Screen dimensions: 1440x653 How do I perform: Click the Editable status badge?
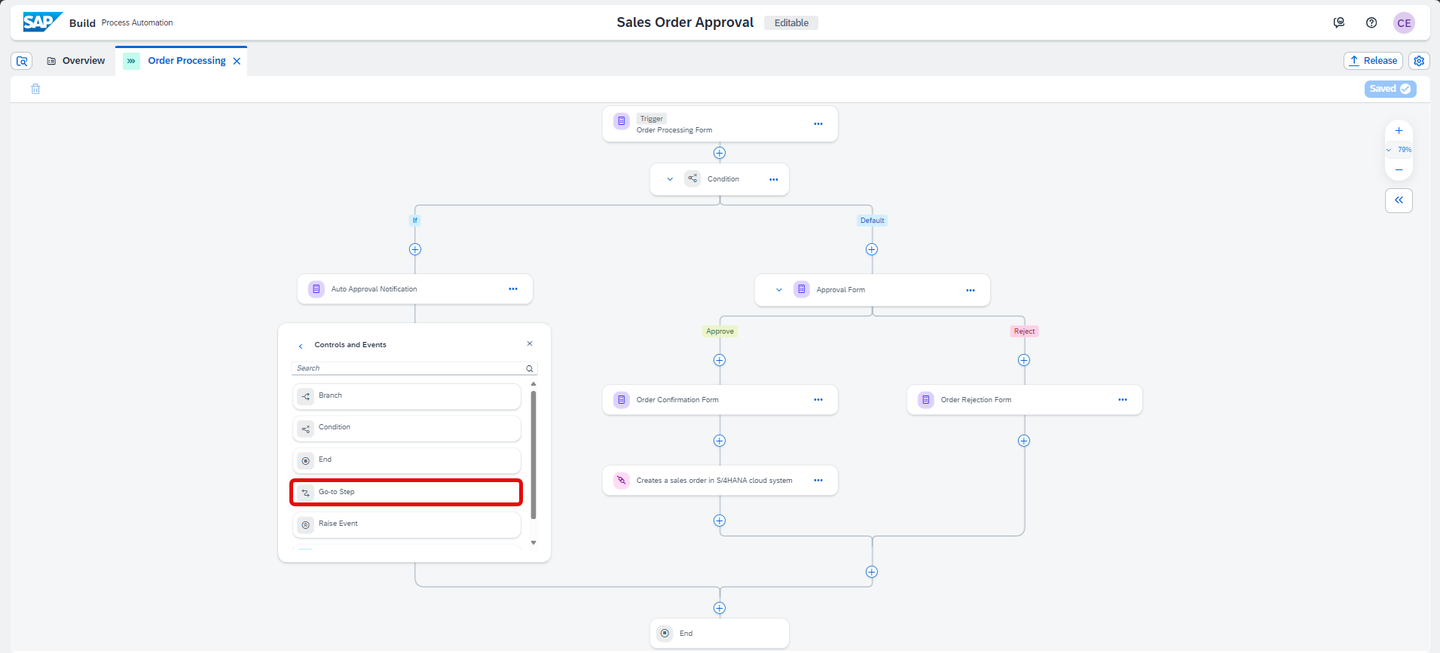(791, 22)
